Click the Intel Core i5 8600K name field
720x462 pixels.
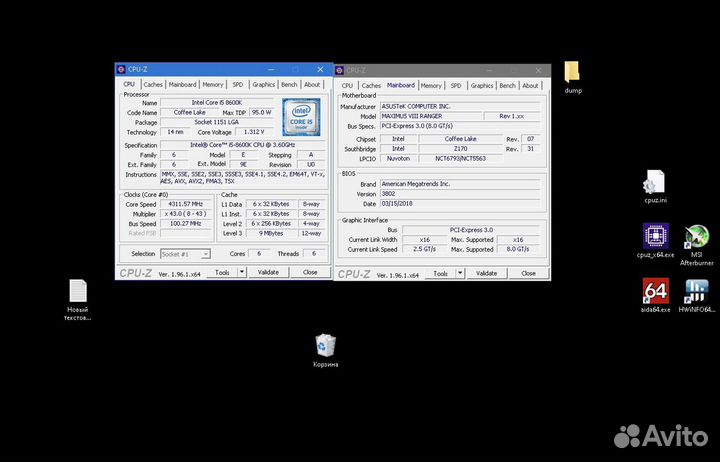pyautogui.click(x=216, y=102)
